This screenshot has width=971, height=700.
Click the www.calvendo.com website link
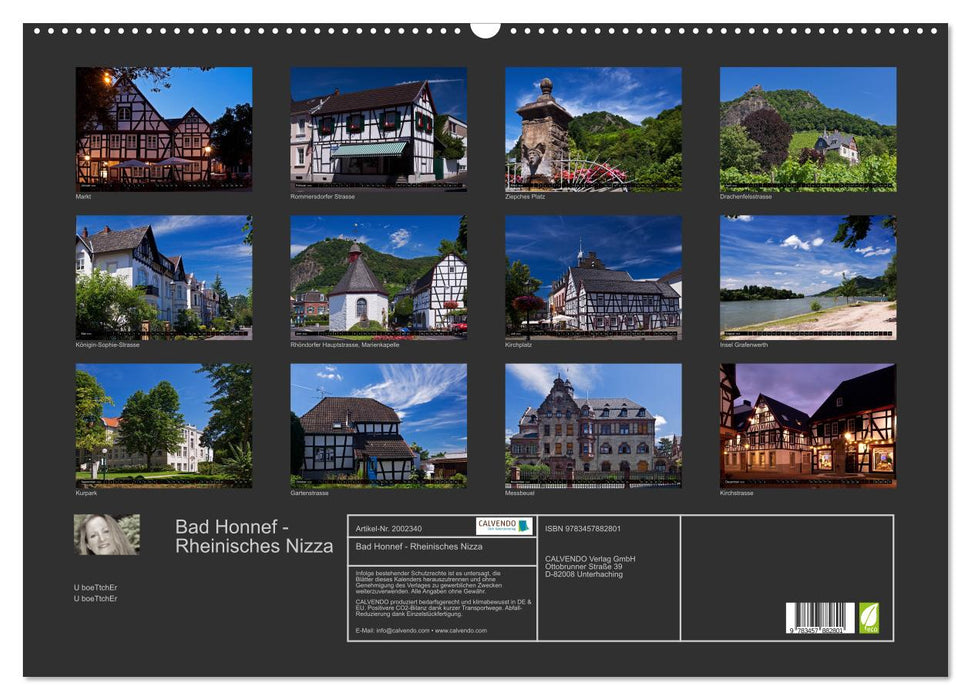460,630
